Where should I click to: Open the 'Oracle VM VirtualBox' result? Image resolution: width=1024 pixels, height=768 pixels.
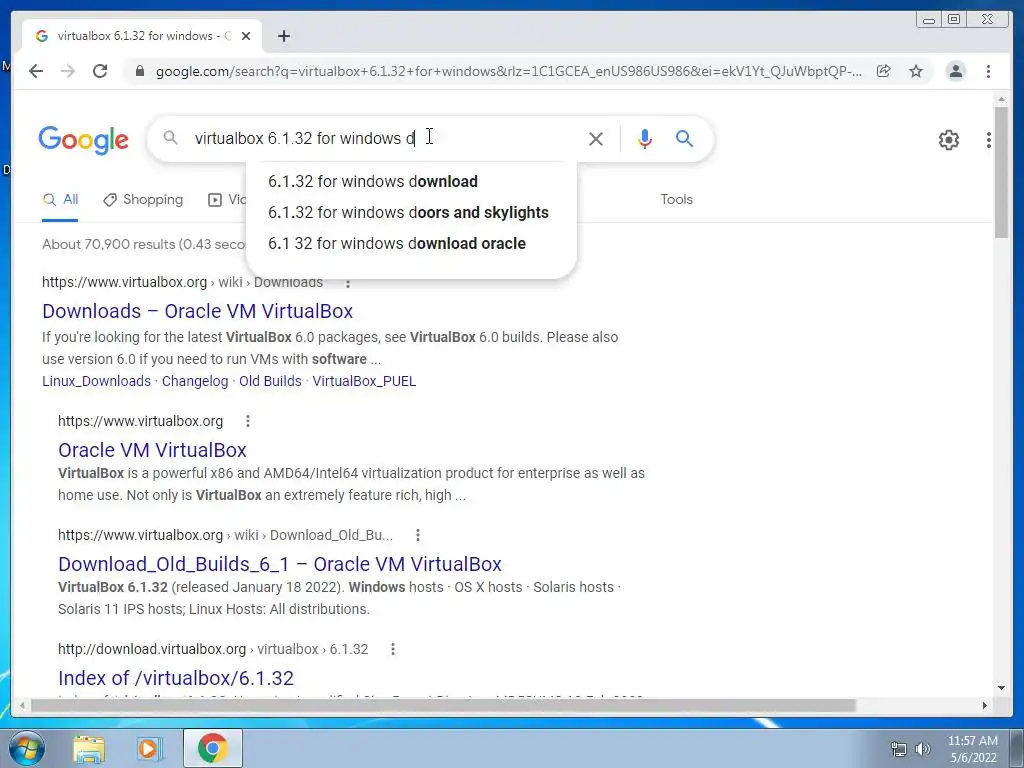(x=152, y=450)
